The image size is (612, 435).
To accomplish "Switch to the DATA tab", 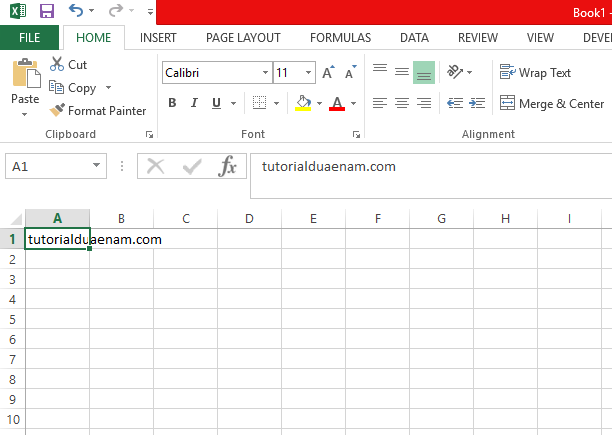I will [x=415, y=37].
